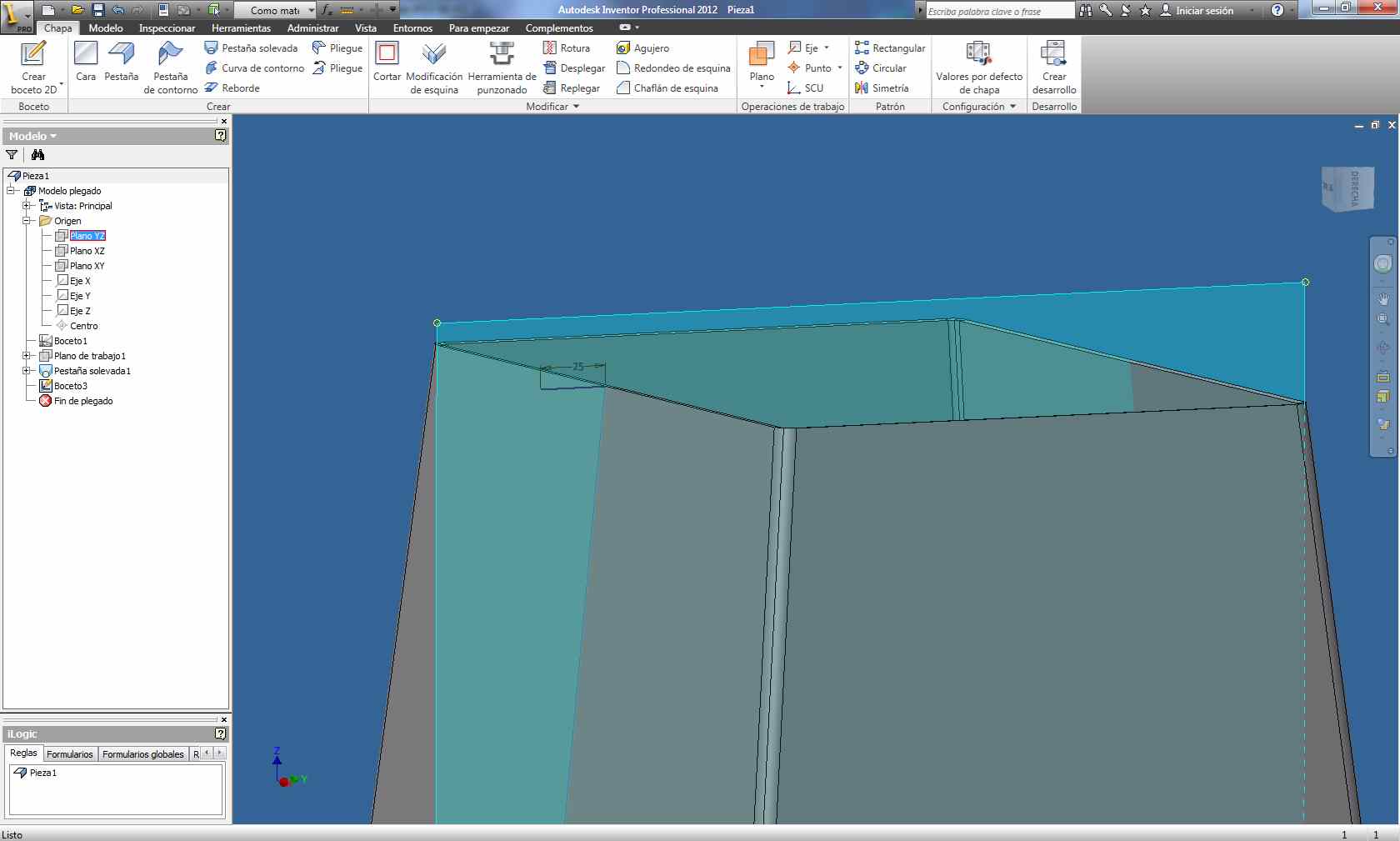Click Crear desarrollo flat pattern icon
The height and width of the screenshot is (841, 1400).
click(1053, 67)
